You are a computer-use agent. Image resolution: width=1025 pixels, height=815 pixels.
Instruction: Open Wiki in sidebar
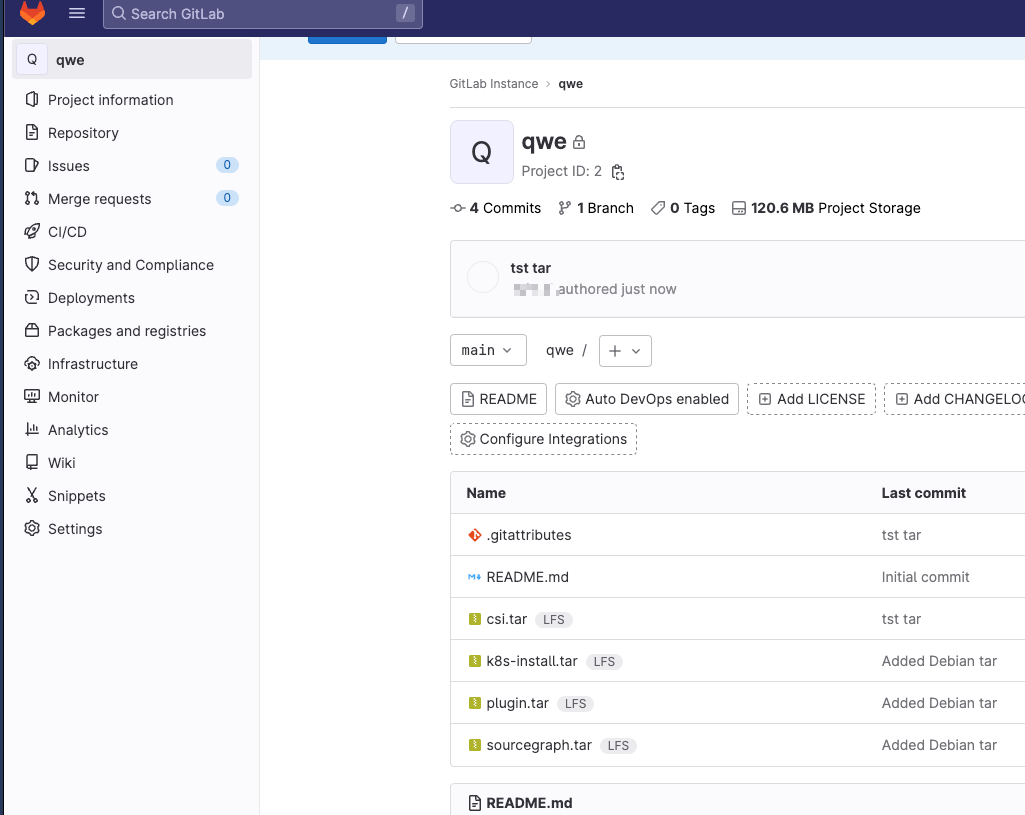tap(61, 463)
